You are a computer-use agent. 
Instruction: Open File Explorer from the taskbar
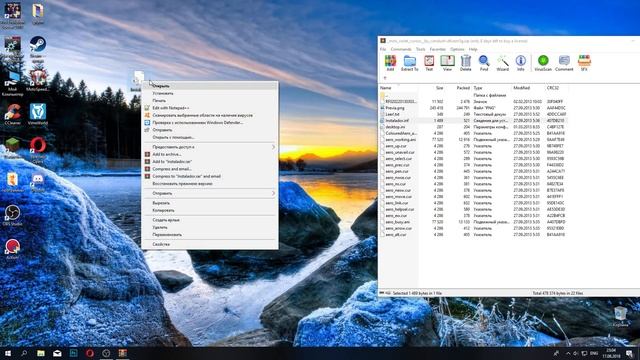[x=41, y=353]
